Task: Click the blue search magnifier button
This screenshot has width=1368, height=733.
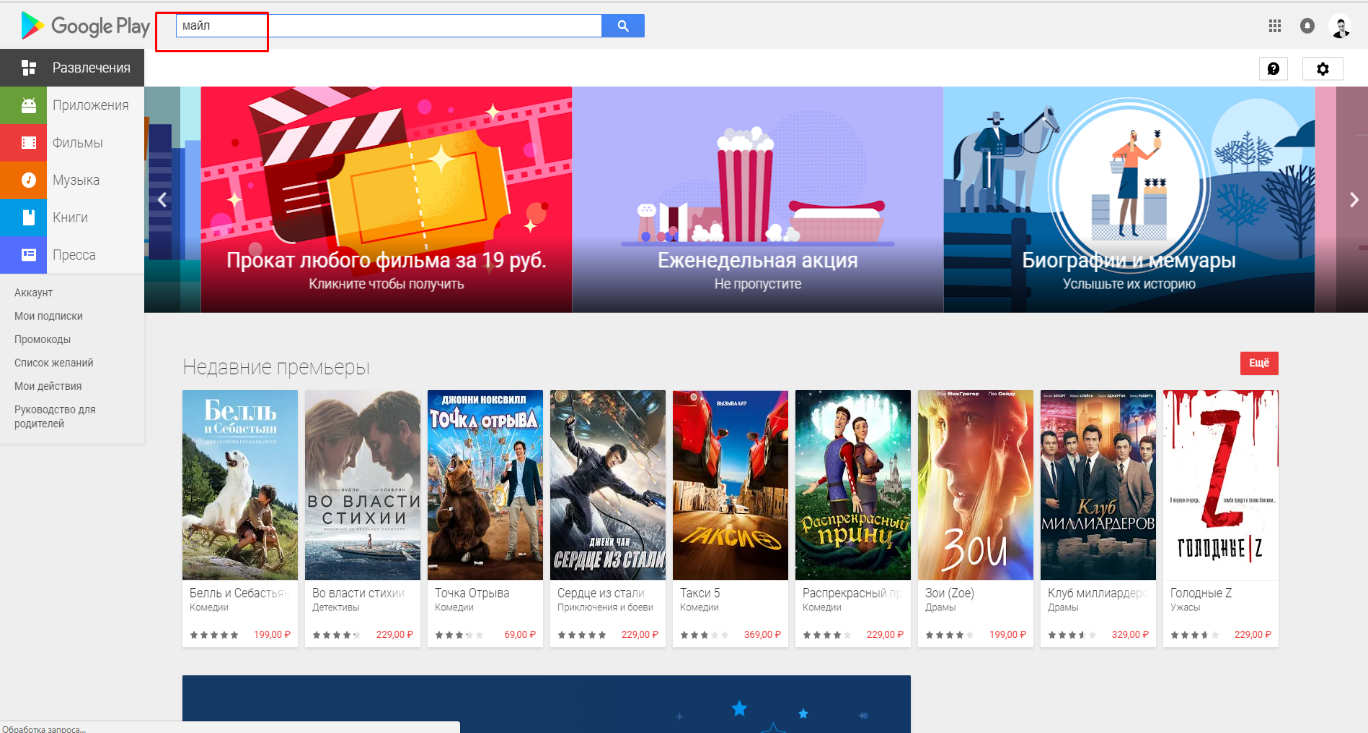Action: (623, 26)
